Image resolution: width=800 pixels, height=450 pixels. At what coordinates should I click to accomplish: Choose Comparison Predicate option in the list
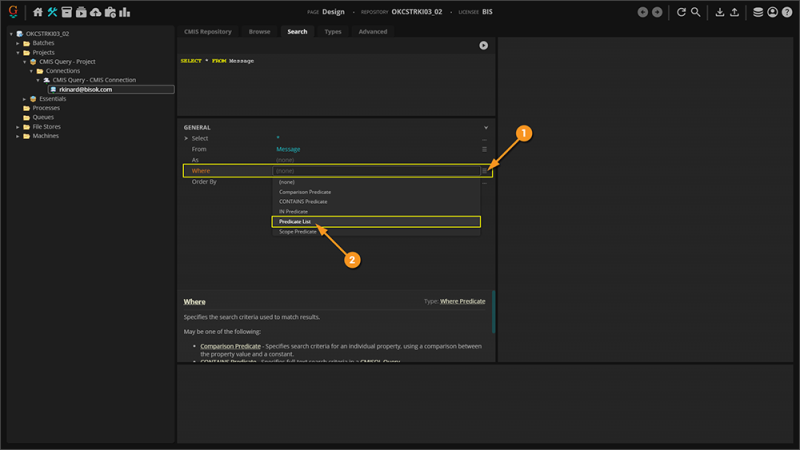point(305,192)
